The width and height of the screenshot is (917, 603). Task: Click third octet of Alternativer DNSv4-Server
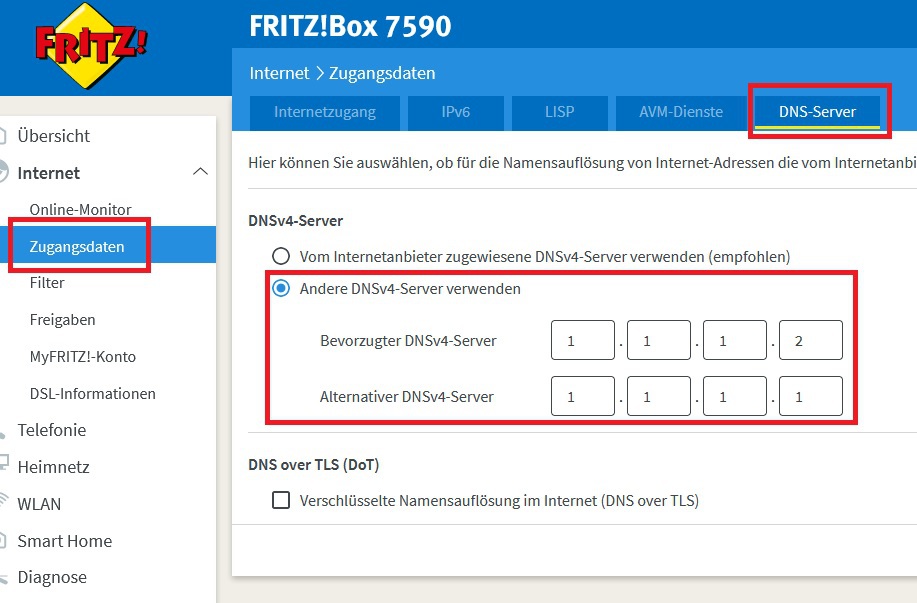tap(735, 397)
